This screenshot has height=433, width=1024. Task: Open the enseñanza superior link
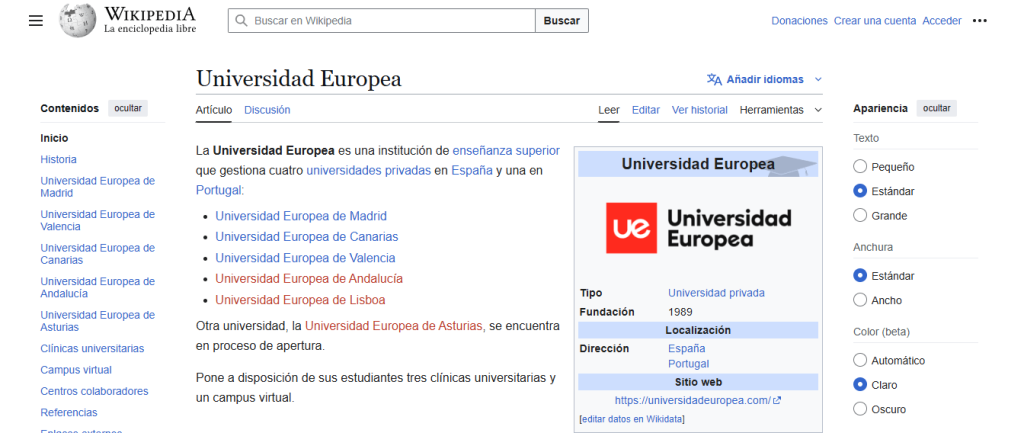pos(506,150)
